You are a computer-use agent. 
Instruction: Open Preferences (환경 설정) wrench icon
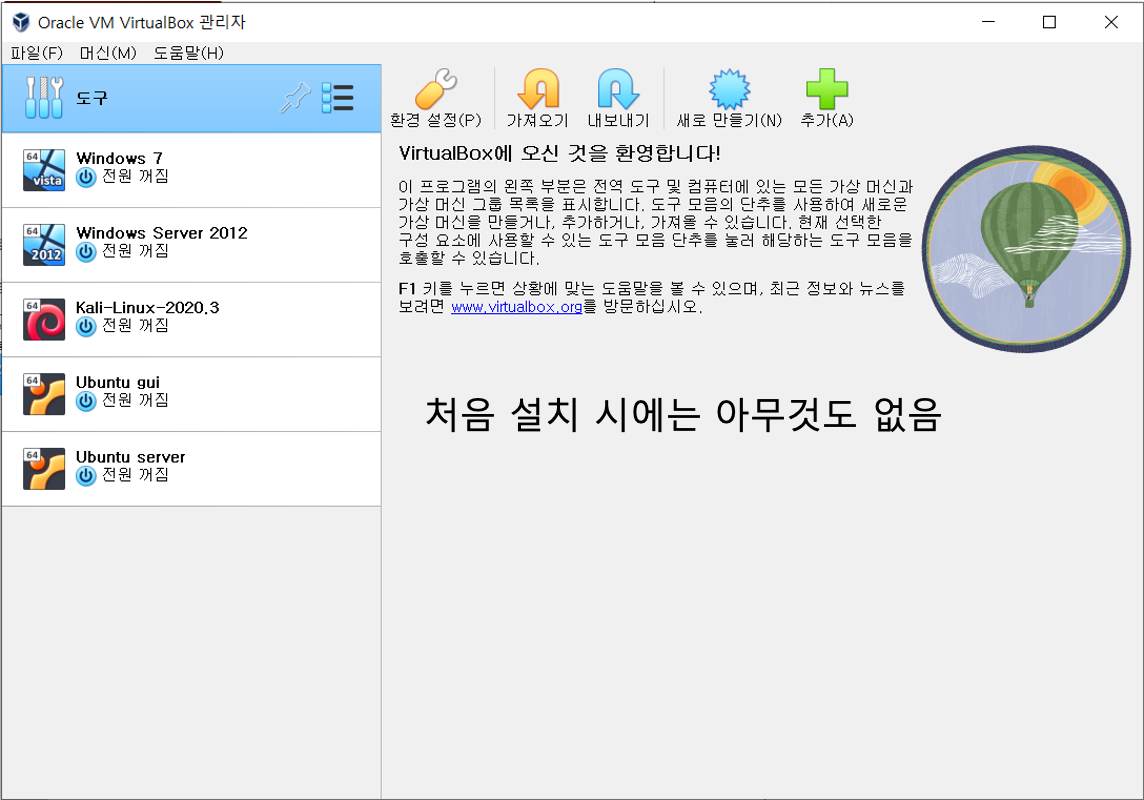coord(436,89)
